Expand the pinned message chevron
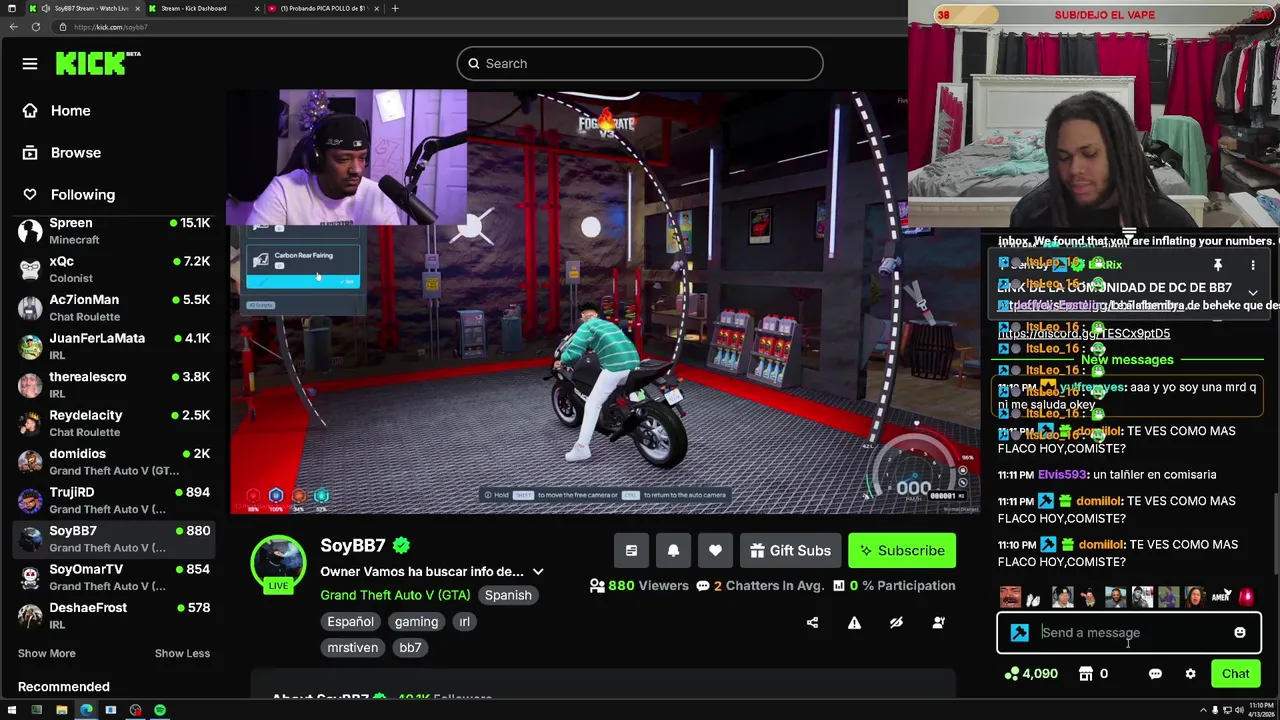Image resolution: width=1280 pixels, height=720 pixels. click(1252, 292)
